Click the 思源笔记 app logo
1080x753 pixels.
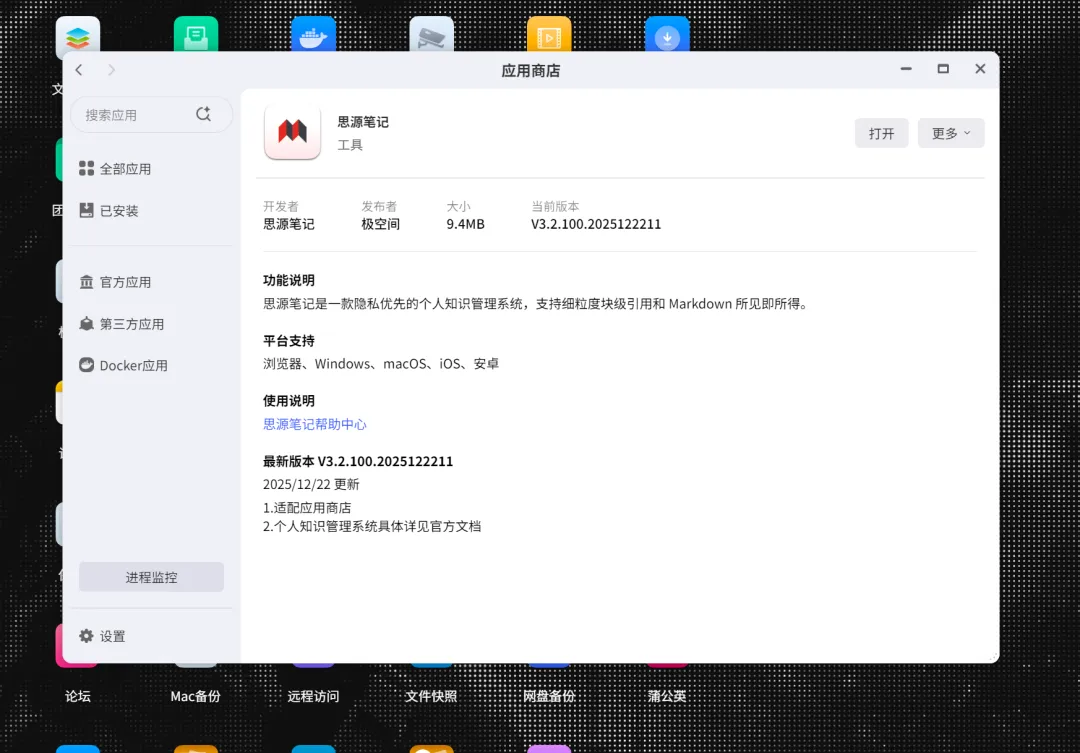pos(292,132)
